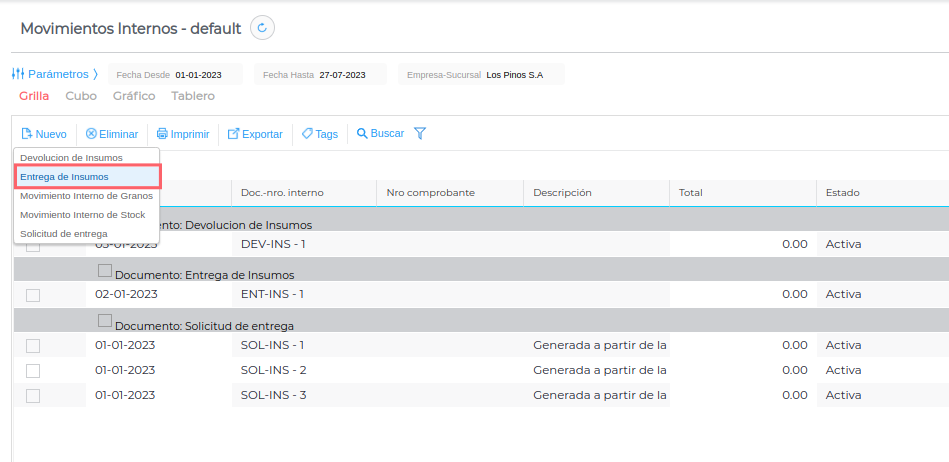Select Movimiento Interno de Granos option
949x462 pixels.
pyautogui.click(x=87, y=196)
